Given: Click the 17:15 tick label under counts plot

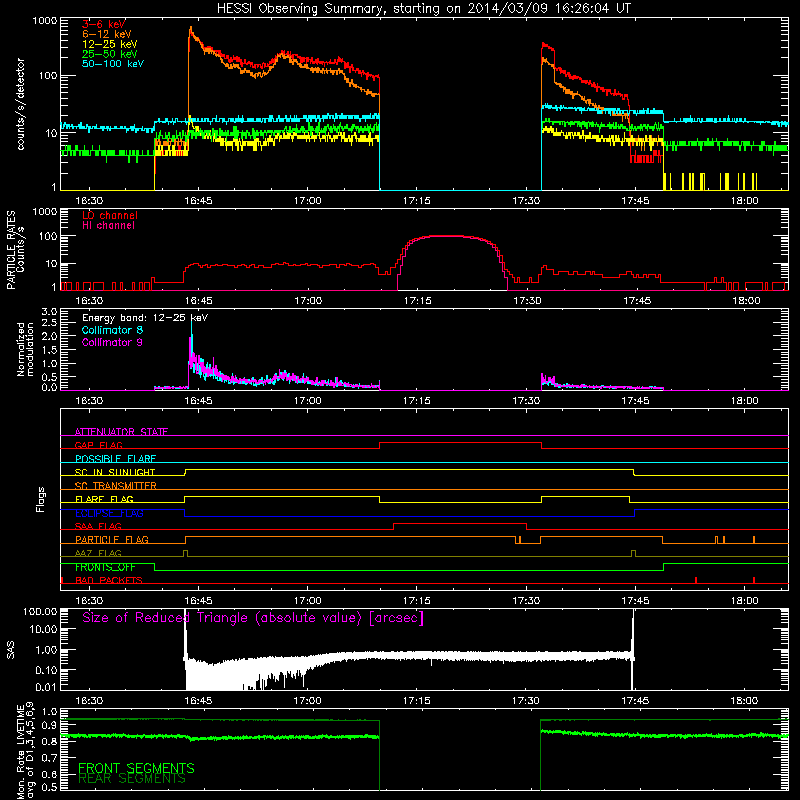Looking at the screenshot, I should [x=416, y=201].
